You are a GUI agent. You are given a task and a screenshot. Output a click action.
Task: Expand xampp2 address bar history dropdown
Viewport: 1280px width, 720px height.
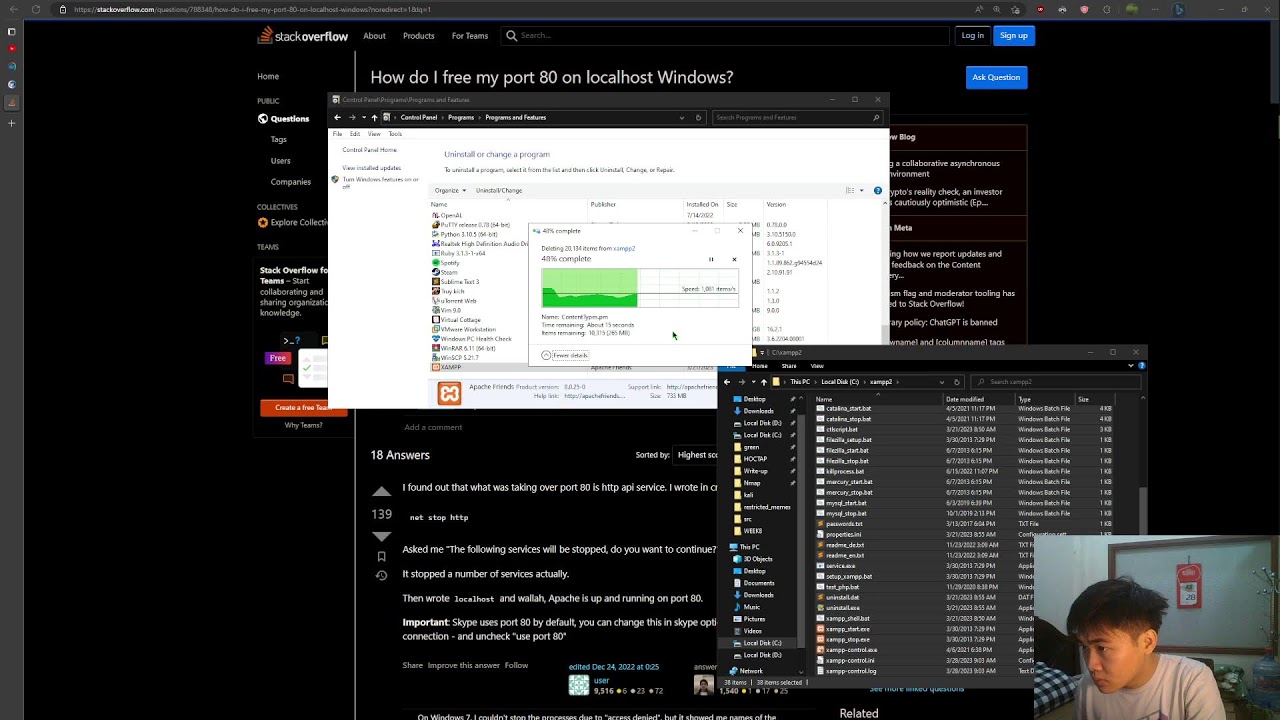pyautogui.click(x=941, y=382)
